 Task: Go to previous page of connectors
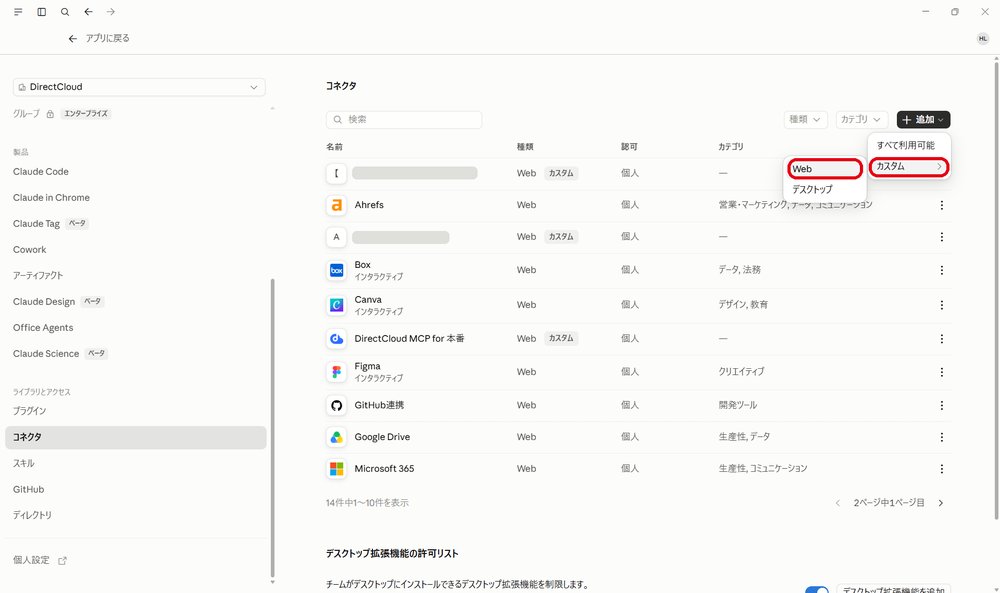(837, 503)
